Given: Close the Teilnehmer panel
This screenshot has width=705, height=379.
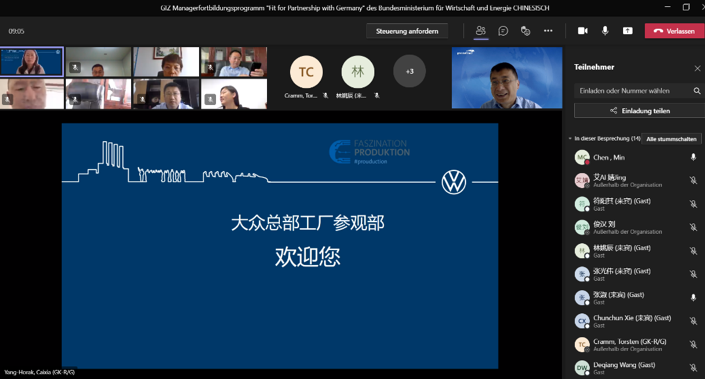Looking at the screenshot, I should point(697,68).
